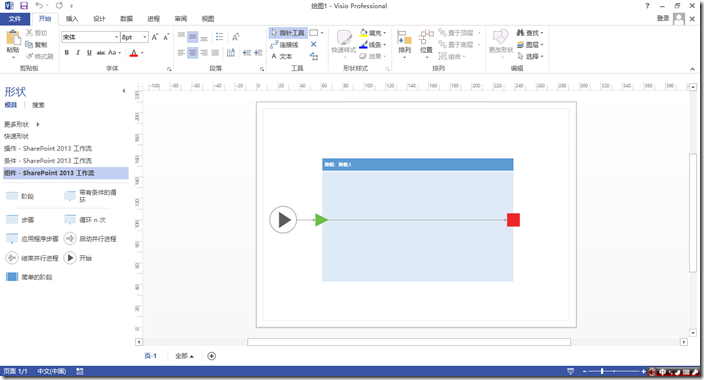Viewport: 704px width, 380px height.
Task: Toggle align bottom vertical alignment
Action: pyautogui.click(x=204, y=38)
